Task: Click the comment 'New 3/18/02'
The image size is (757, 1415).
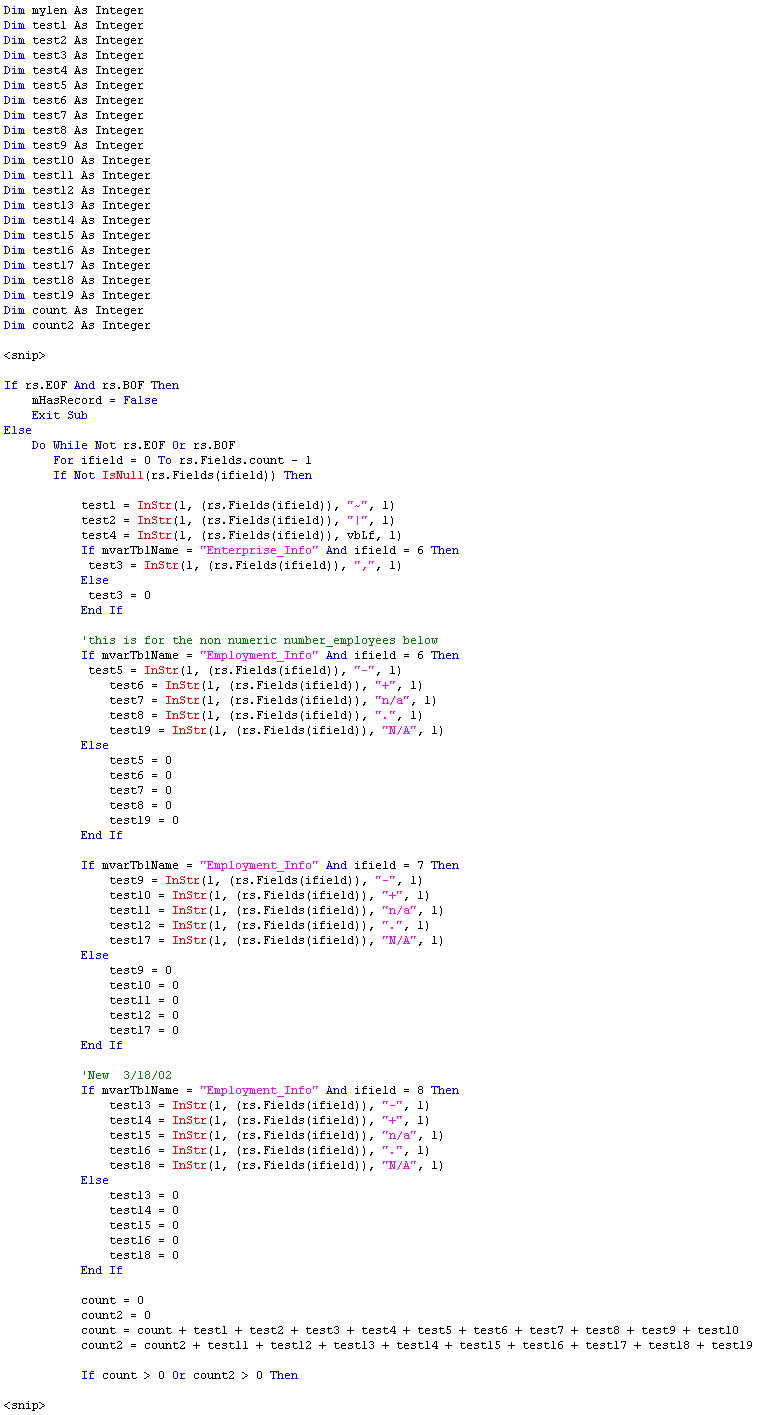Action: tap(127, 1075)
